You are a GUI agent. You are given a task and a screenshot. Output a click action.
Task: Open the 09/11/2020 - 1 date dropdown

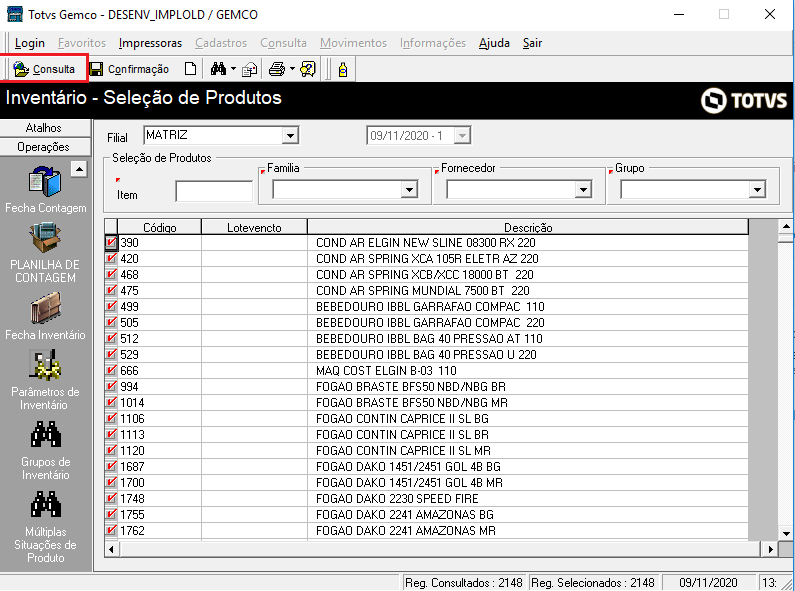coord(462,135)
